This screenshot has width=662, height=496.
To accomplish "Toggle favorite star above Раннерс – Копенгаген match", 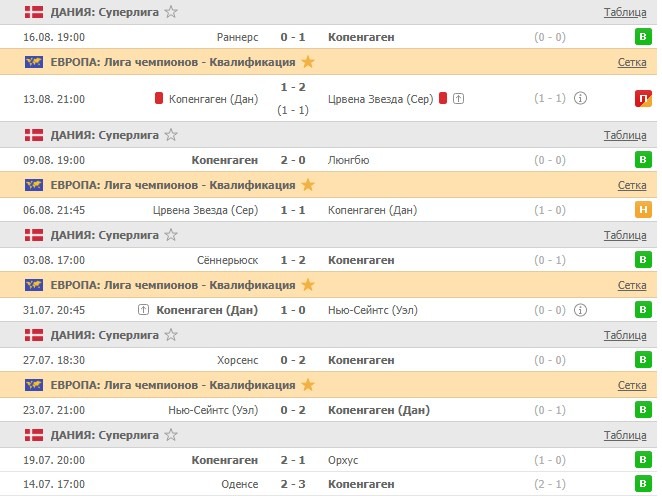I will [x=172, y=12].
